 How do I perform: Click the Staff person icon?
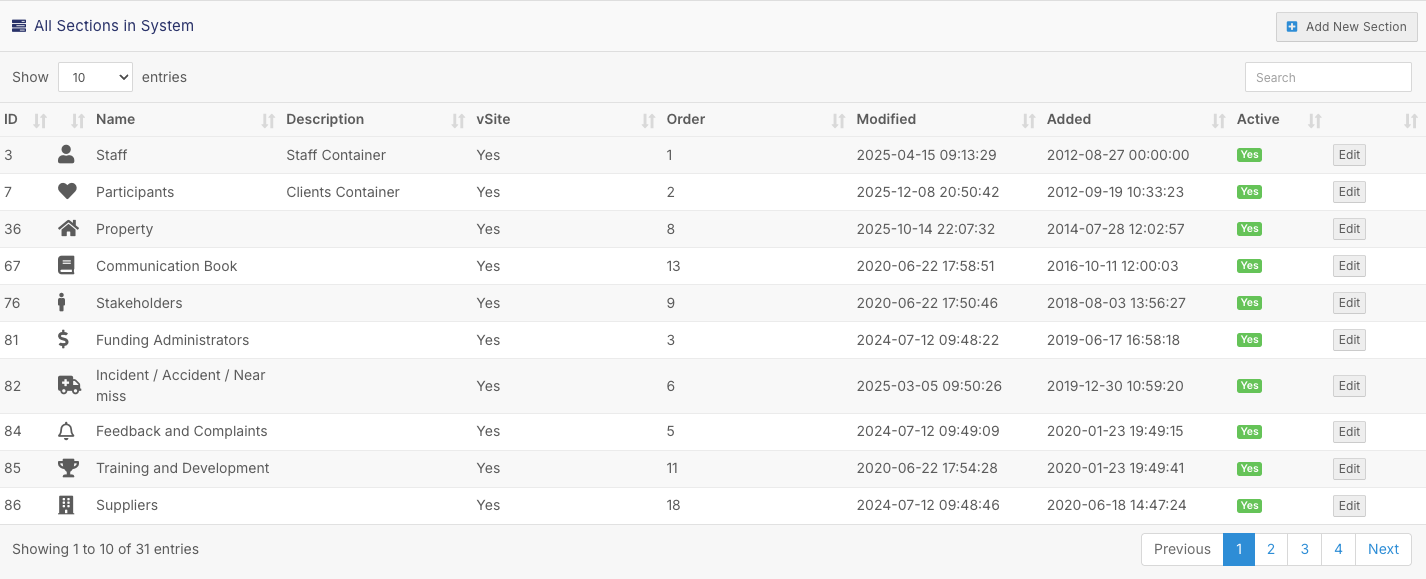[66, 154]
